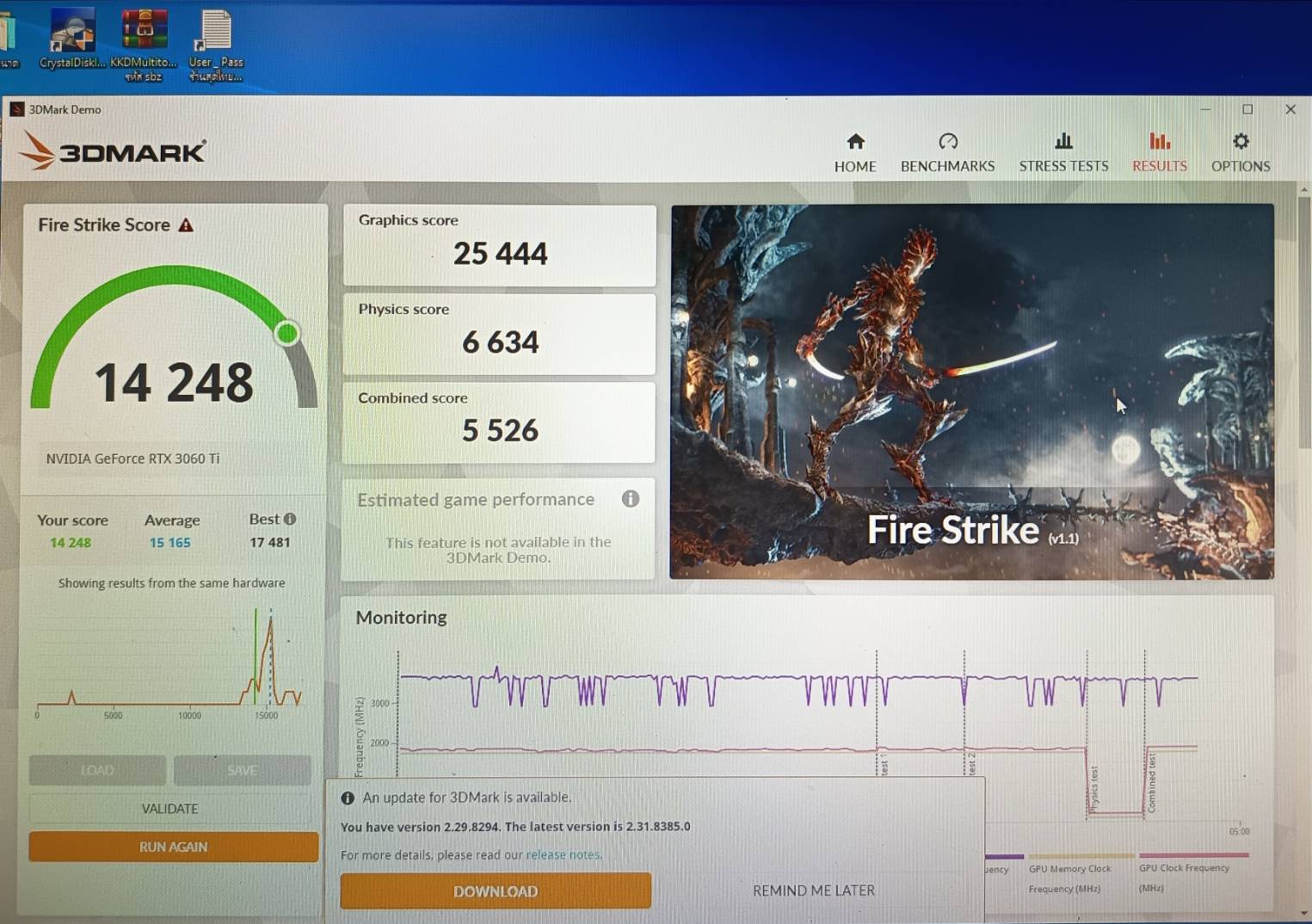The width and height of the screenshot is (1312, 924).
Task: Switch to the BENCHMARKS tab
Action: tap(946, 165)
